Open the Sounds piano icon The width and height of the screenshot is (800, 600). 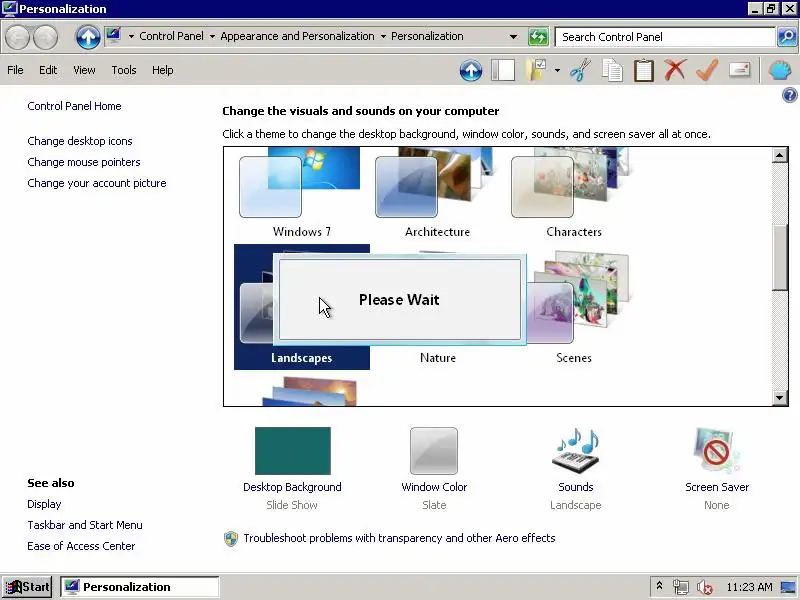[576, 451]
